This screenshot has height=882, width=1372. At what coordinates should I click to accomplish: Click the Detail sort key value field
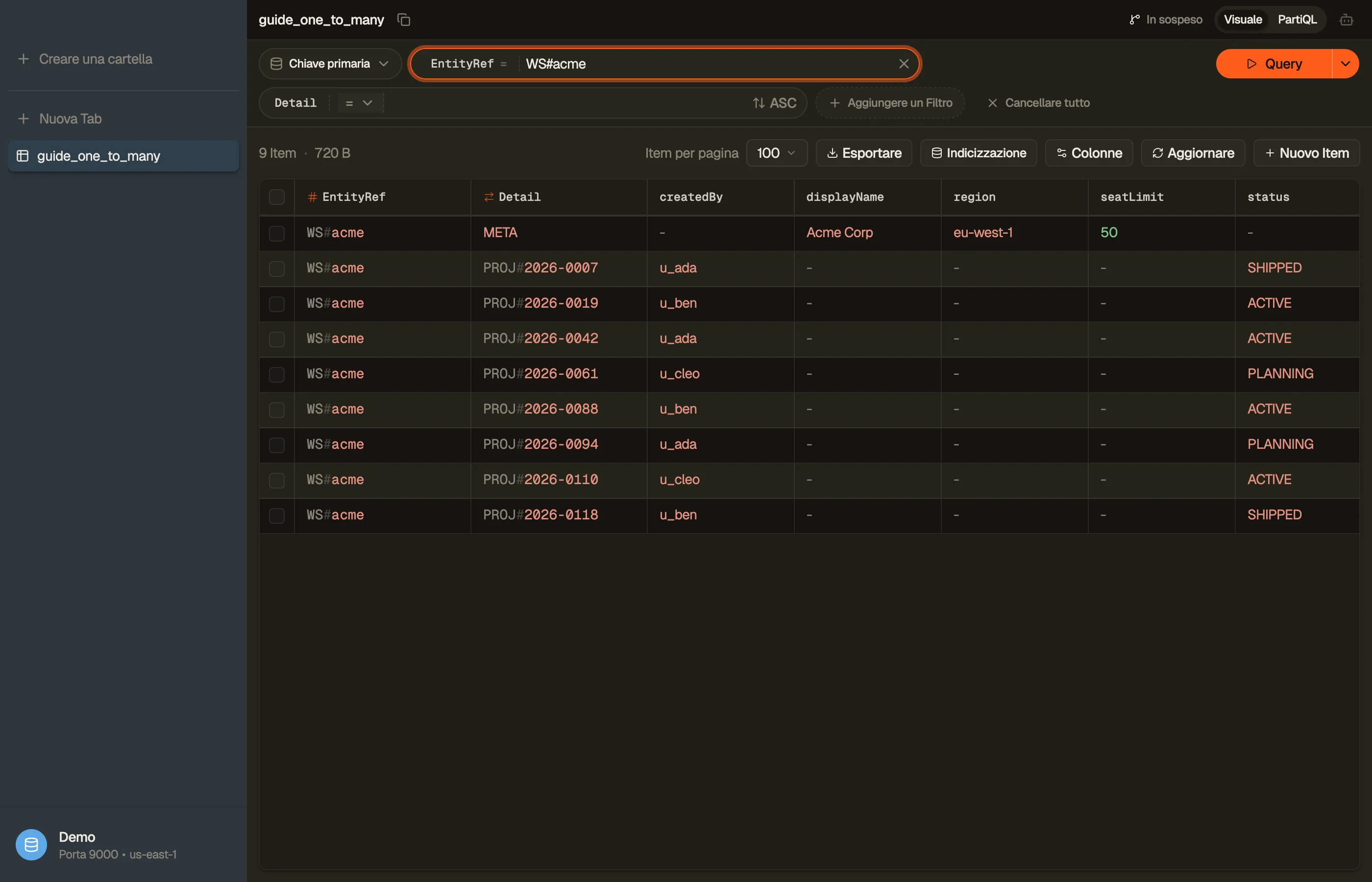click(566, 103)
